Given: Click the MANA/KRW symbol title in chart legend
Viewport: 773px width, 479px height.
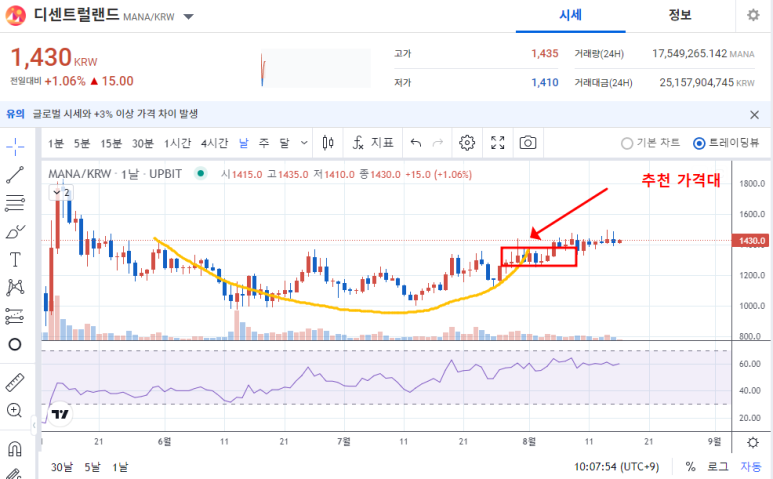Looking at the screenshot, I should (x=79, y=174).
